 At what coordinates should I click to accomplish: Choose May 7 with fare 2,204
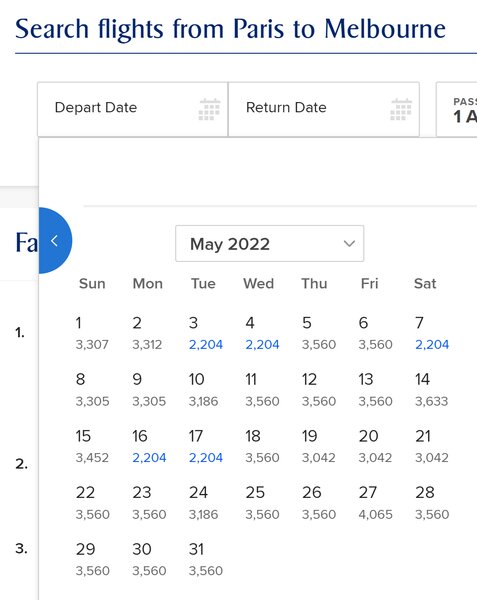(x=432, y=333)
